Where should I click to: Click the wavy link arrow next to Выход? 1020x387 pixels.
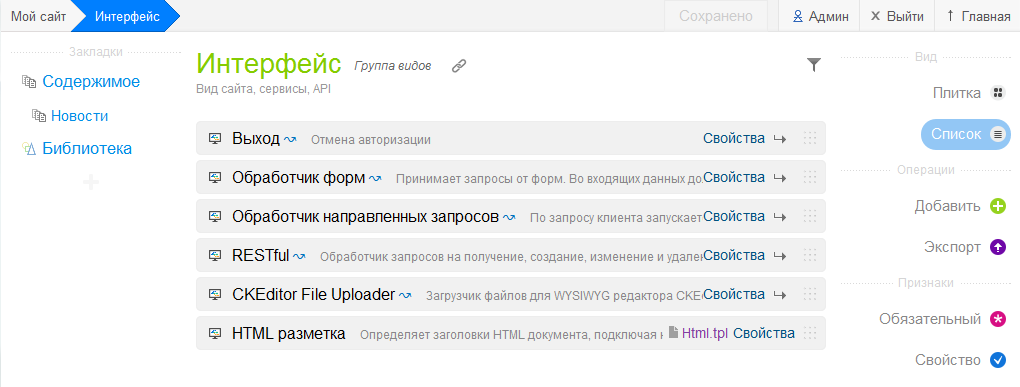(290, 139)
